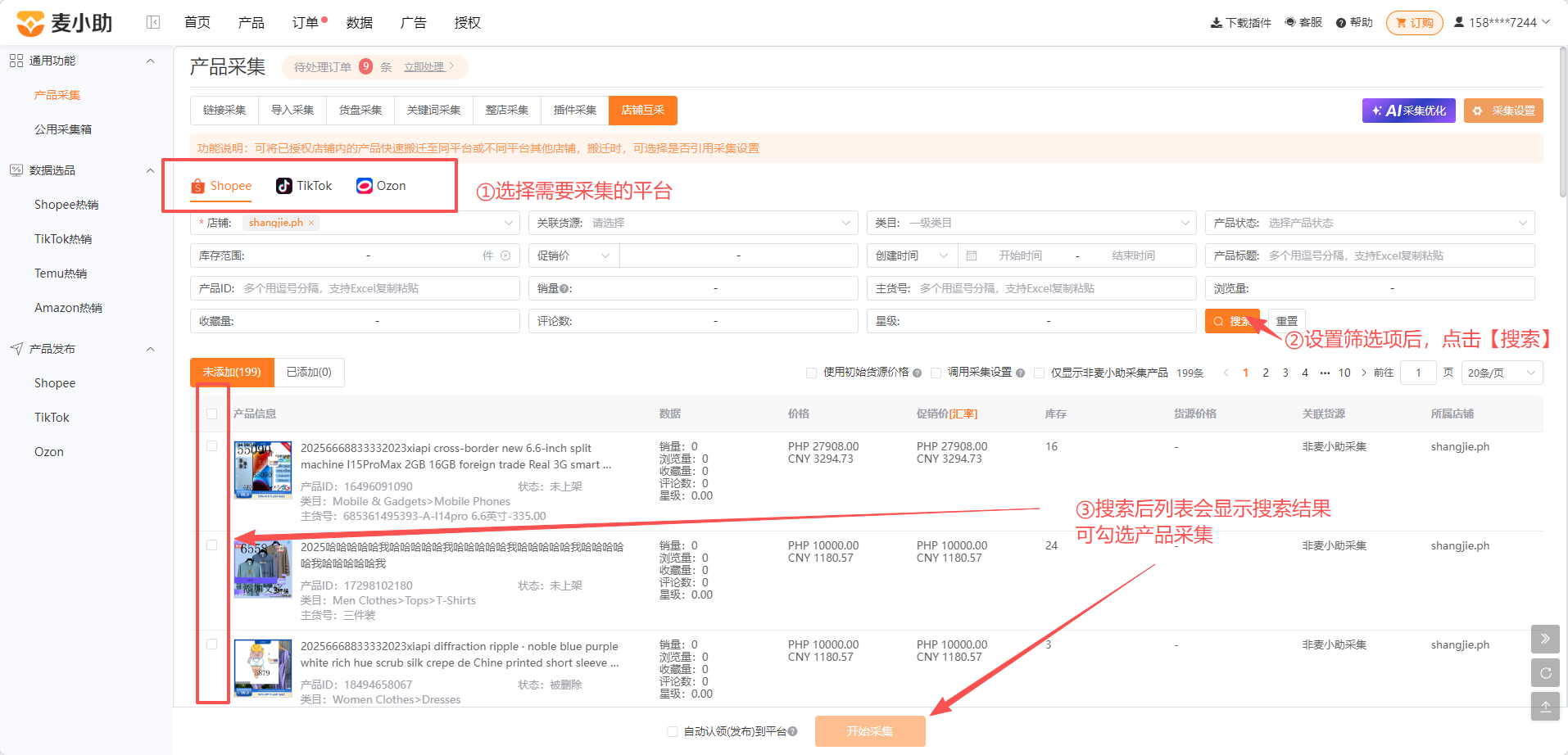The width and height of the screenshot is (1568, 755).
Task: Collapse the 产品发布 sidebar section
Action: click(150, 349)
